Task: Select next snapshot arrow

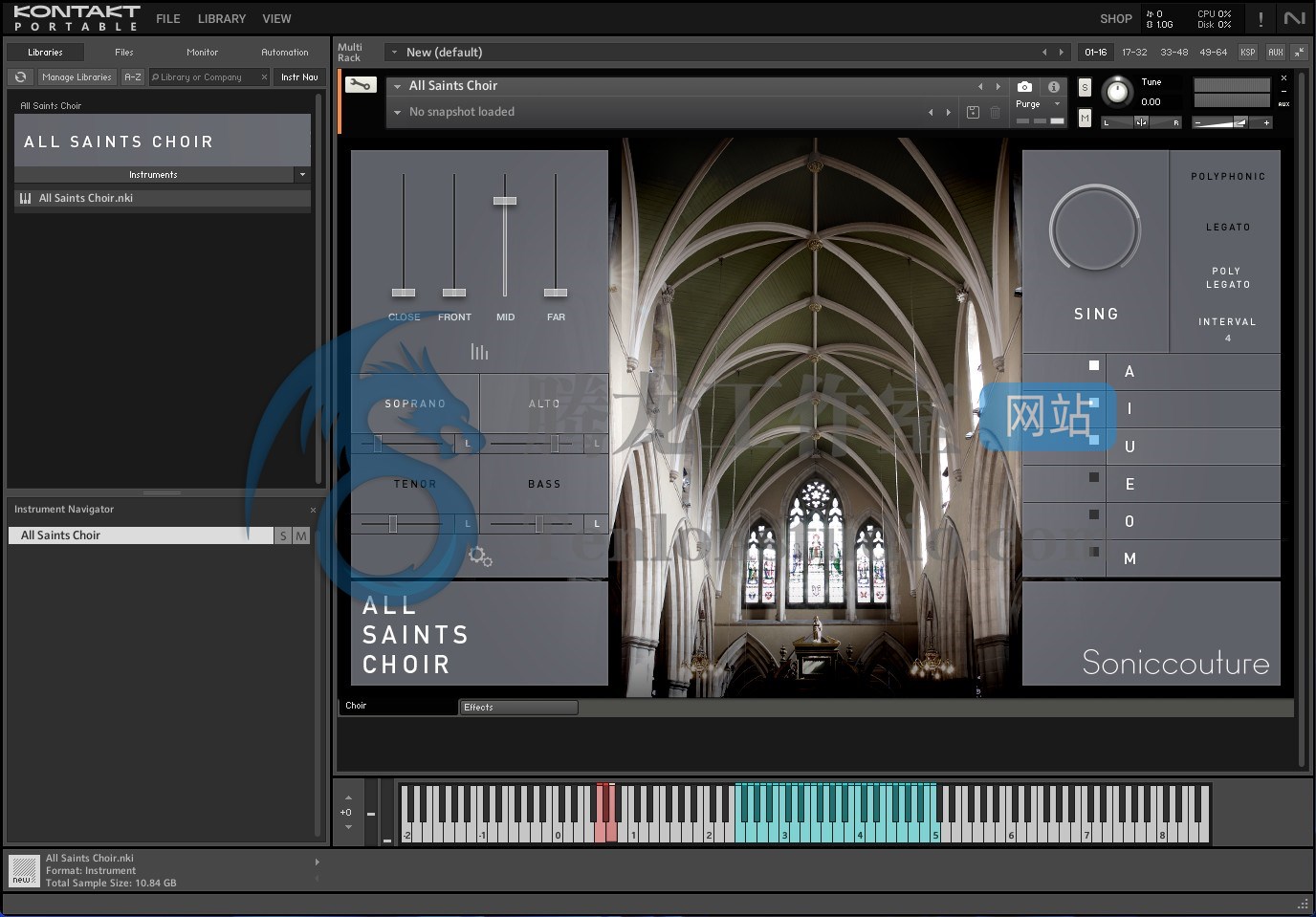Action: (x=948, y=112)
